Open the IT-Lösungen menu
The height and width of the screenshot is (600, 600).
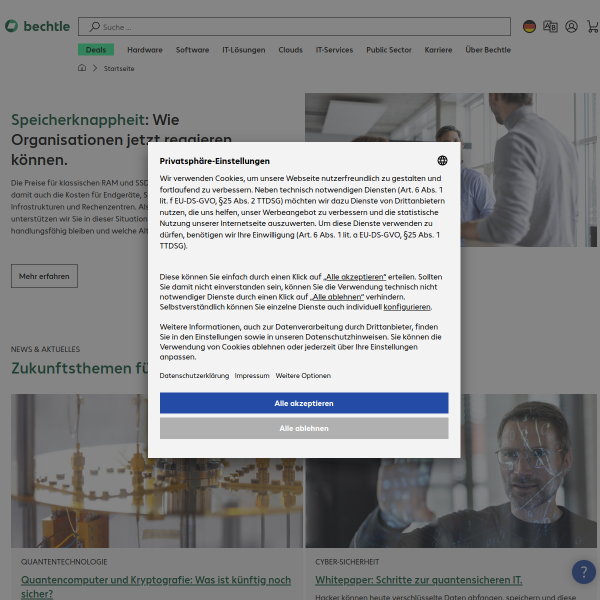click(244, 50)
